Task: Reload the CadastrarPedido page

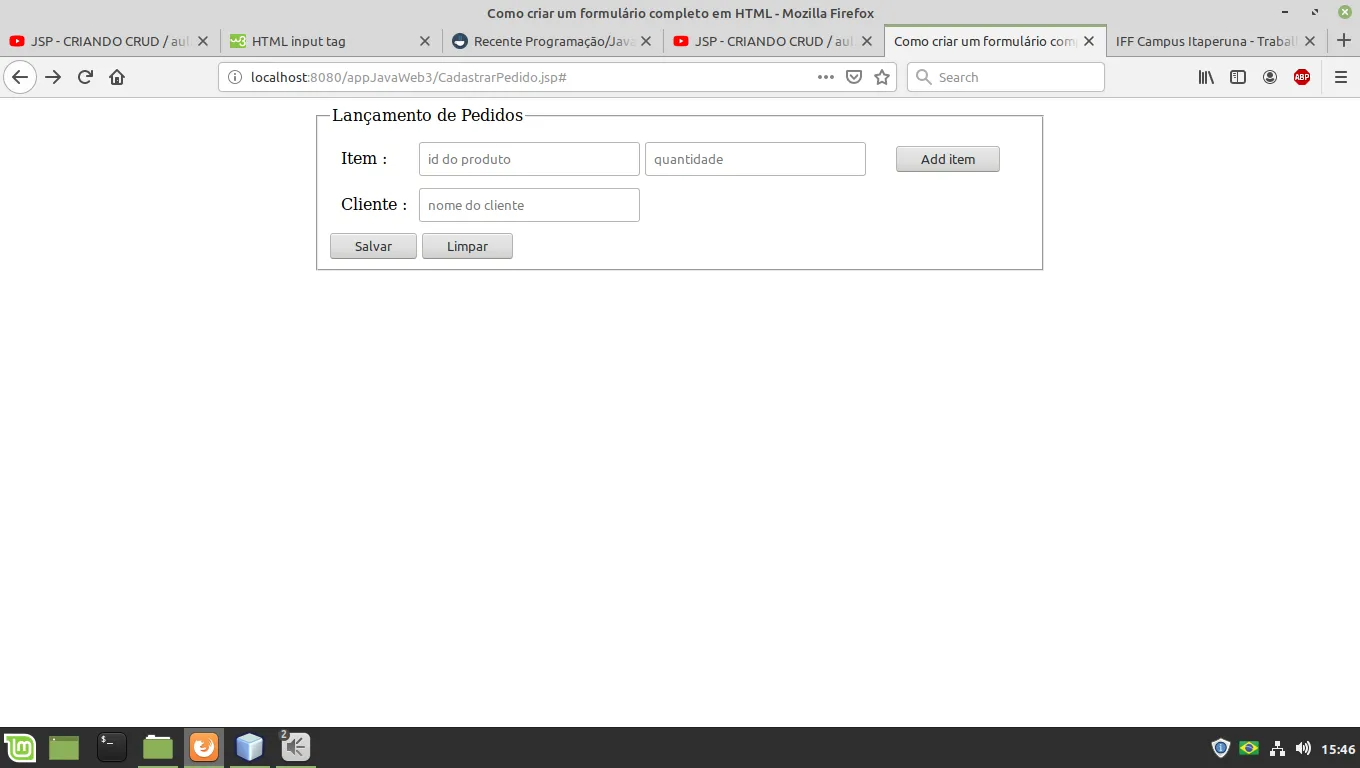Action: coord(84,77)
